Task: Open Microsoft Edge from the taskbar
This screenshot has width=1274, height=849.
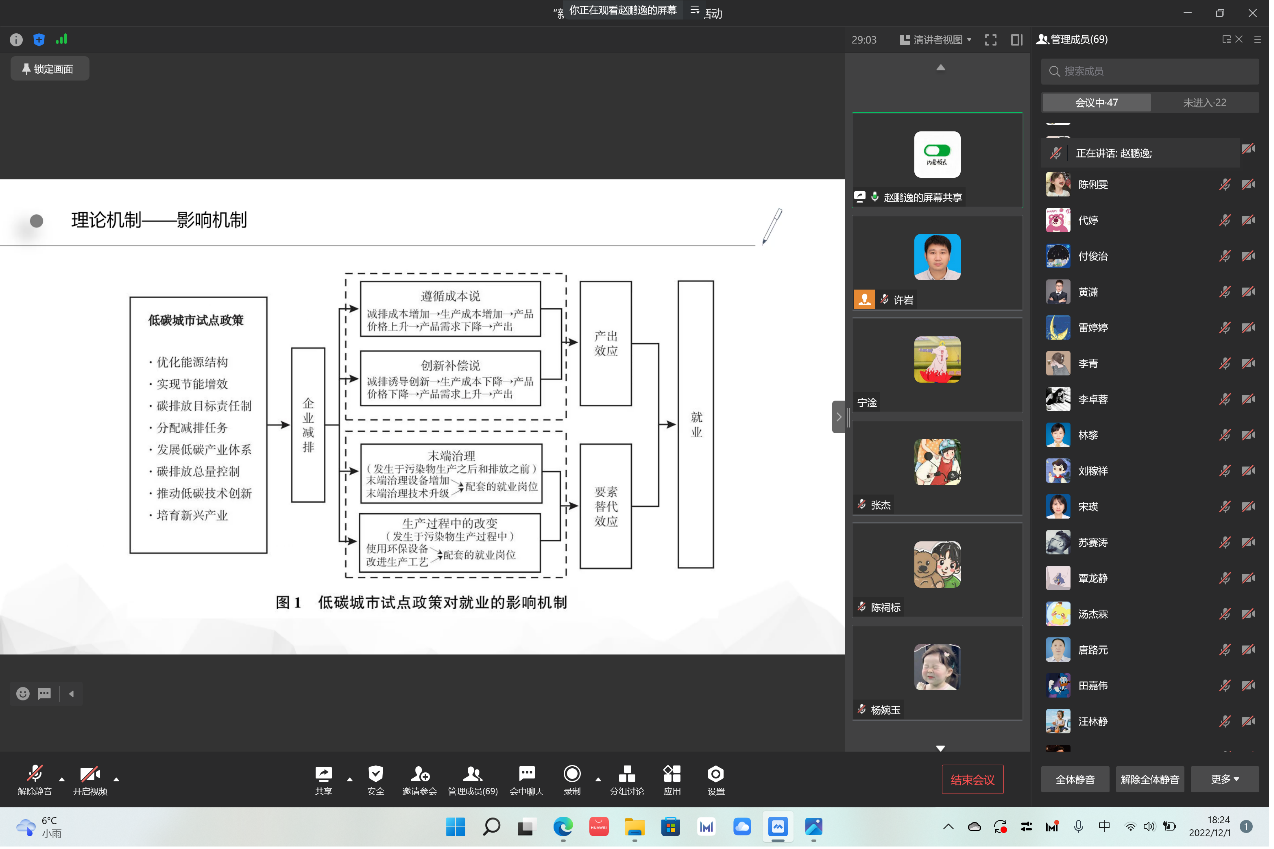Action: point(563,827)
